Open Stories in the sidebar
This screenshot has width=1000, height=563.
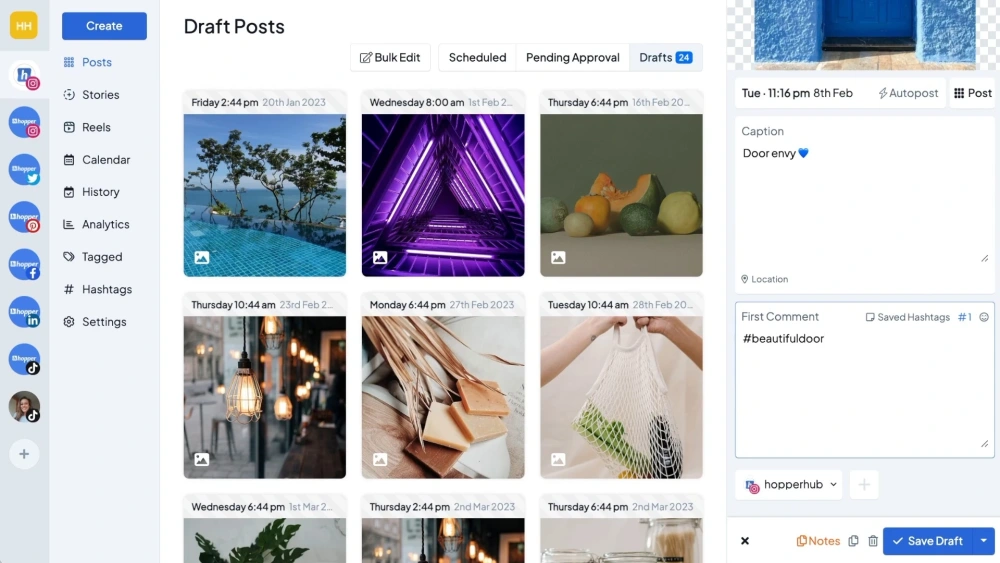(92, 94)
